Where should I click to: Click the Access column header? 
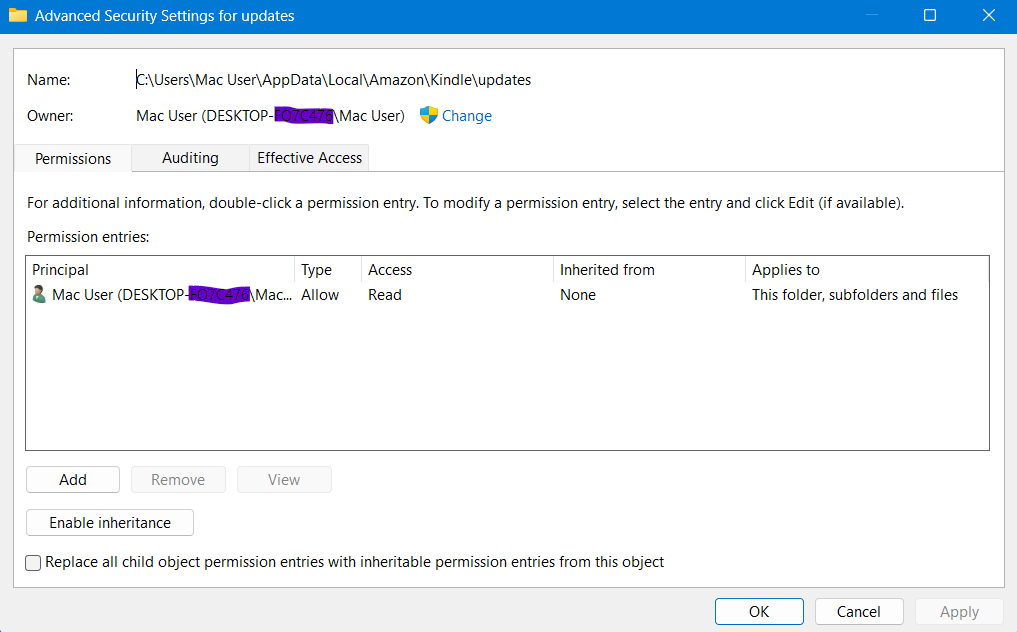click(390, 270)
